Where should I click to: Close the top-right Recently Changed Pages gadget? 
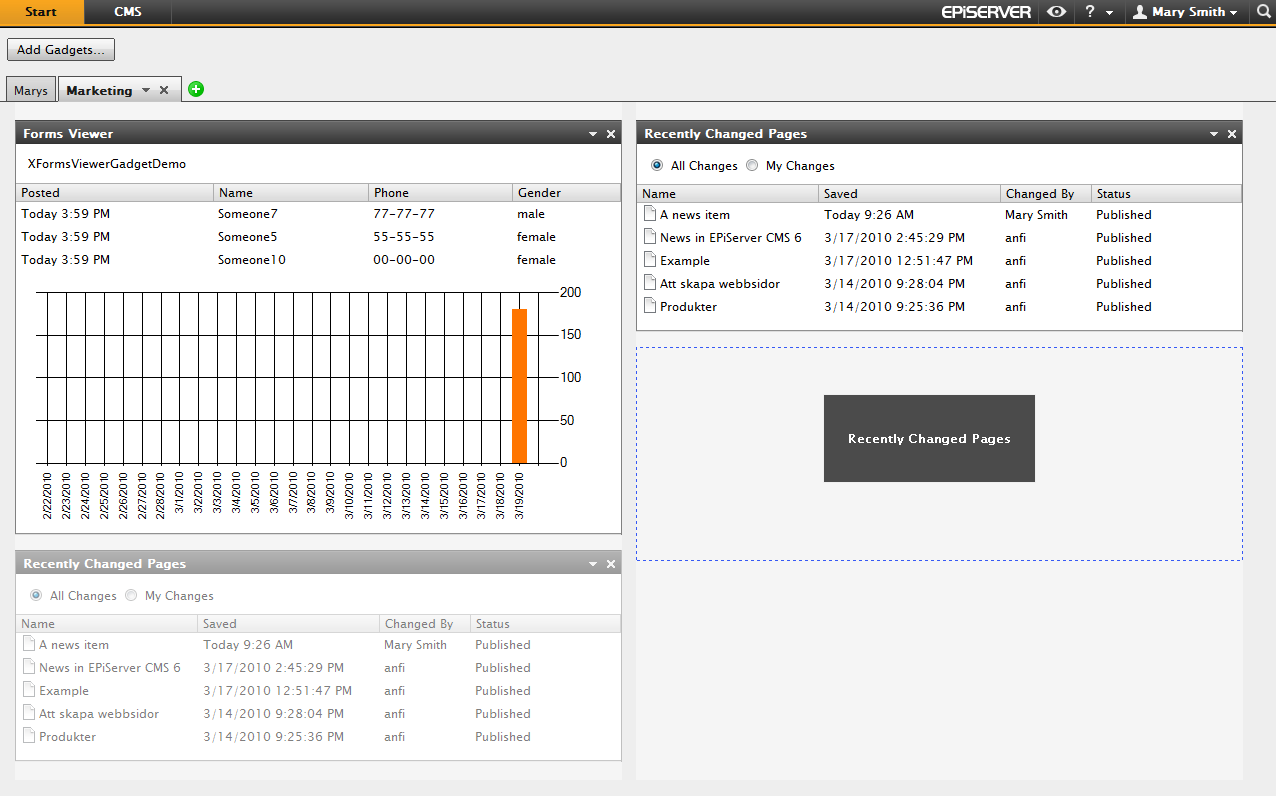click(1232, 134)
